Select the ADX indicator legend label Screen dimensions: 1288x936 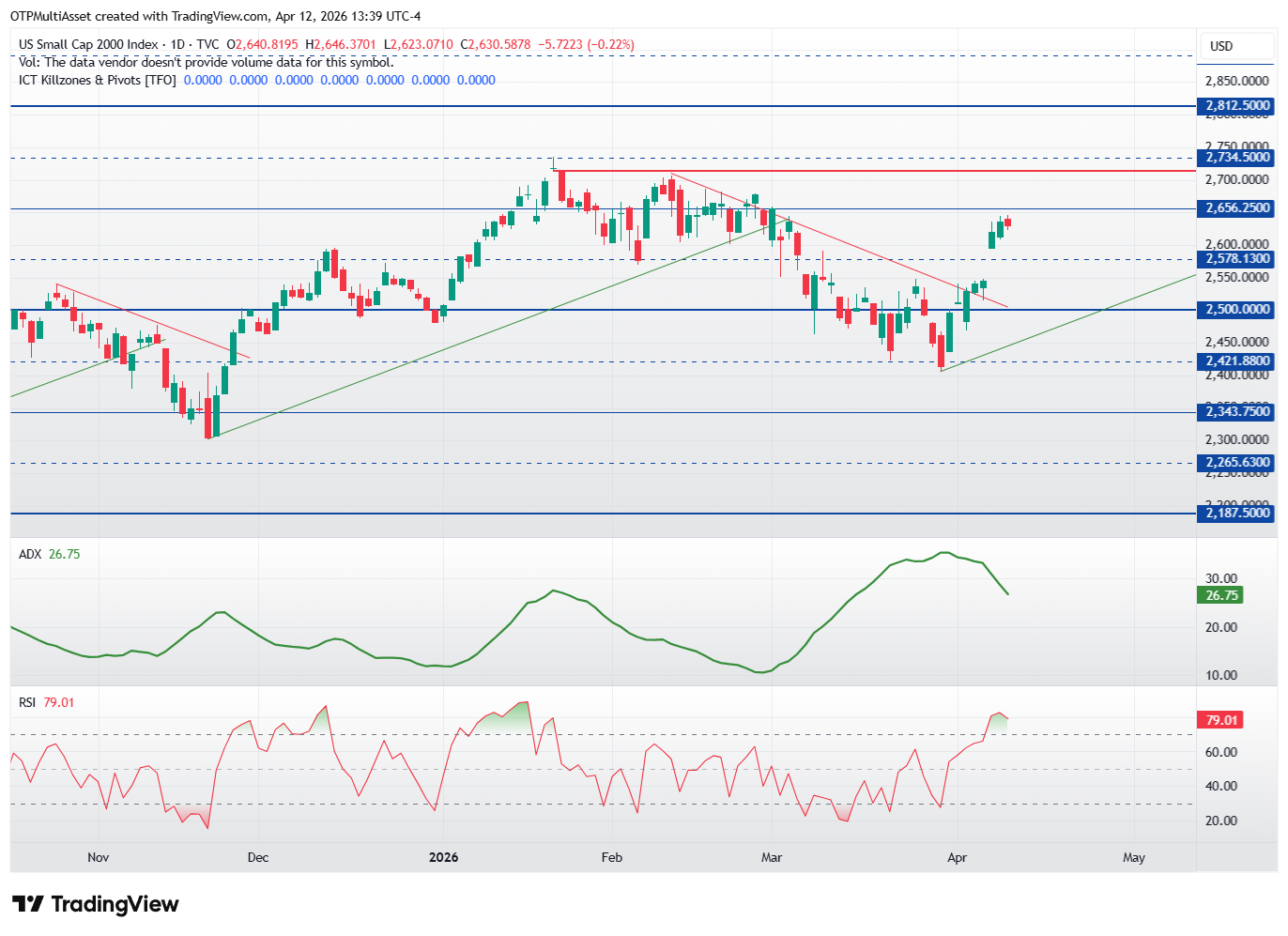30,554
